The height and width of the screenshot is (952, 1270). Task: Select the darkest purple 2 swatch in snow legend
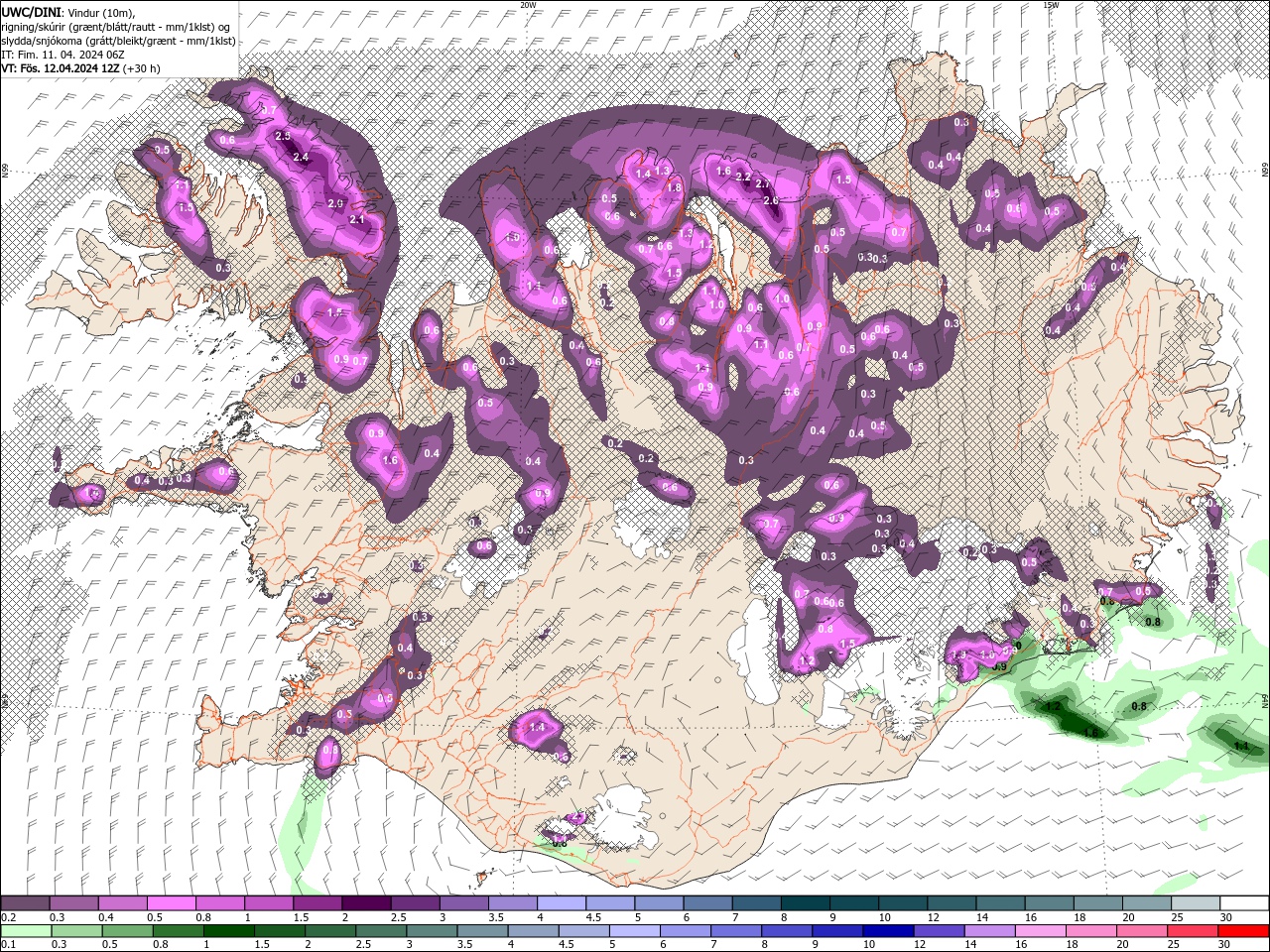pos(366,903)
